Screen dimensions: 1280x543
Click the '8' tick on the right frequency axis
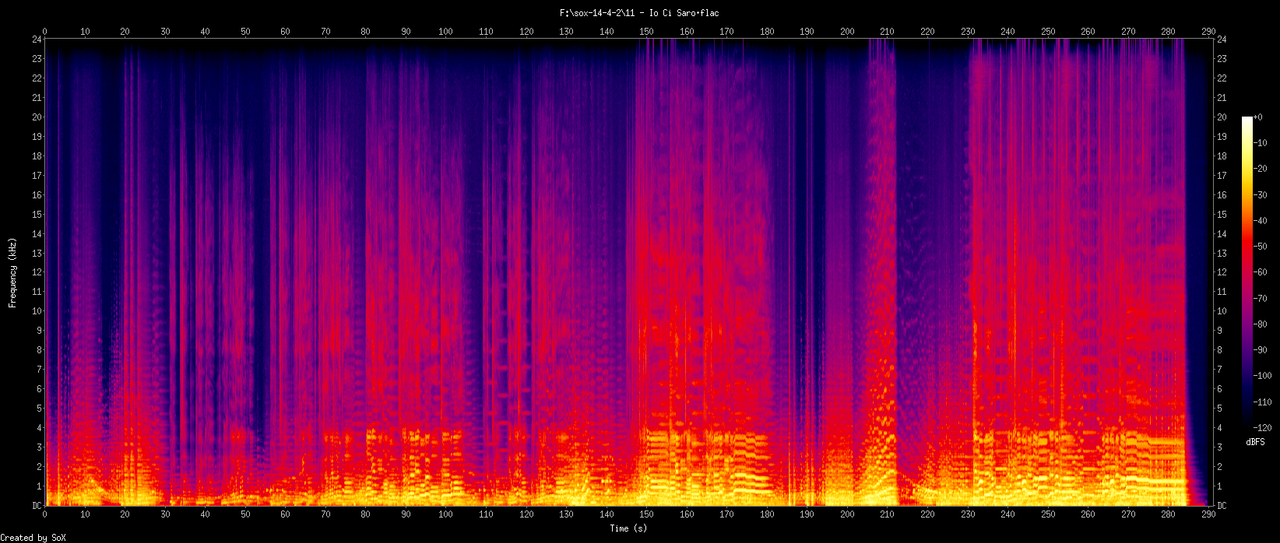(x=1218, y=350)
